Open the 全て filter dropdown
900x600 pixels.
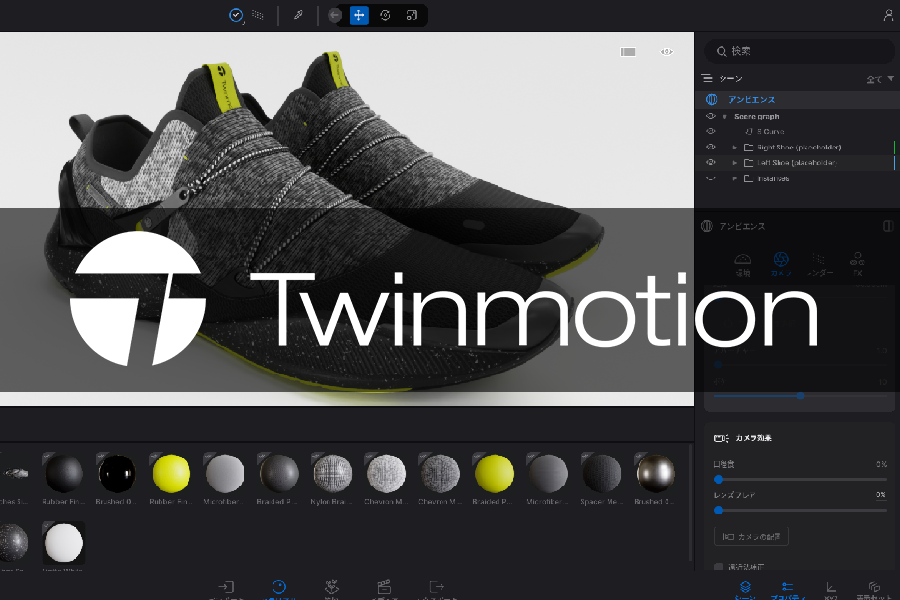point(880,79)
